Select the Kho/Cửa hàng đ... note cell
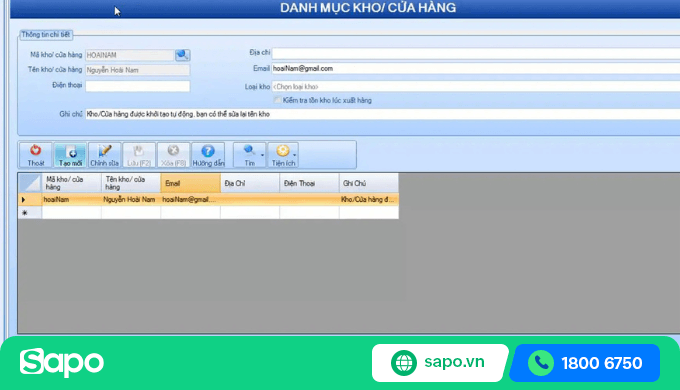The width and height of the screenshot is (680, 390). point(369,200)
